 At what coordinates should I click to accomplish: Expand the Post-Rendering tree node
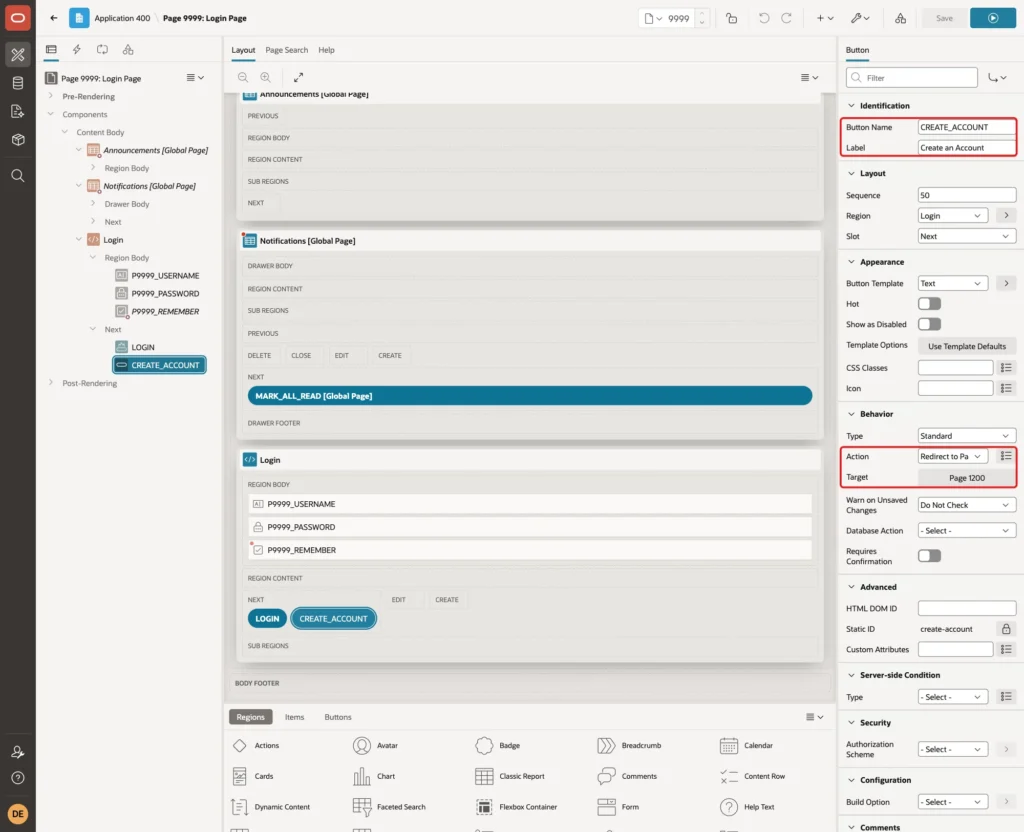click(x=51, y=383)
